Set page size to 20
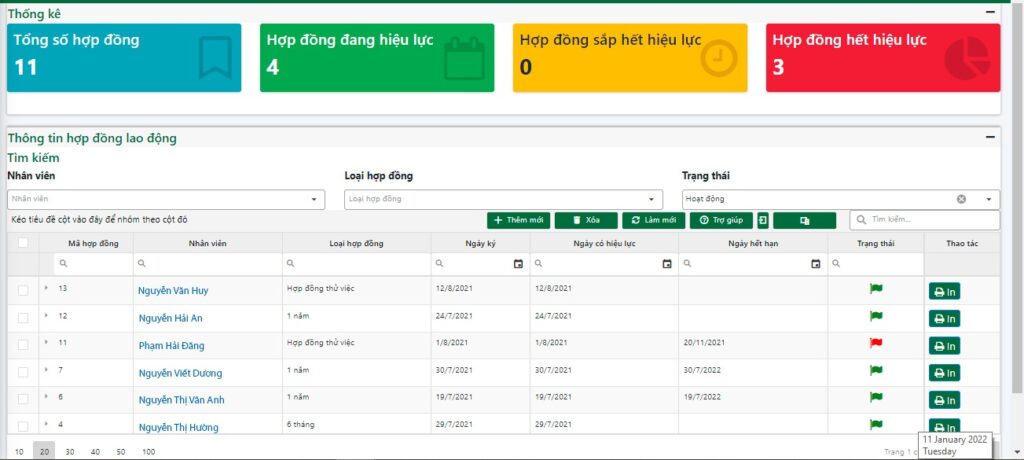 coord(44,452)
